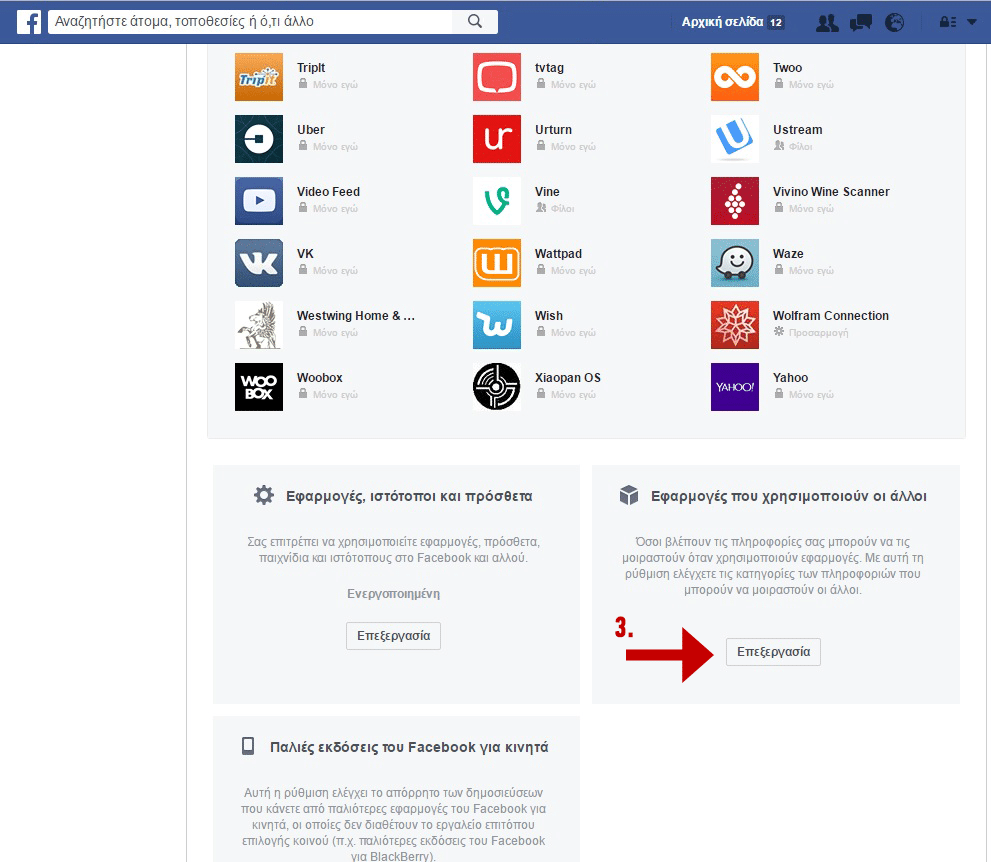
Task: Open the Waze app icon
Action: tap(734, 263)
